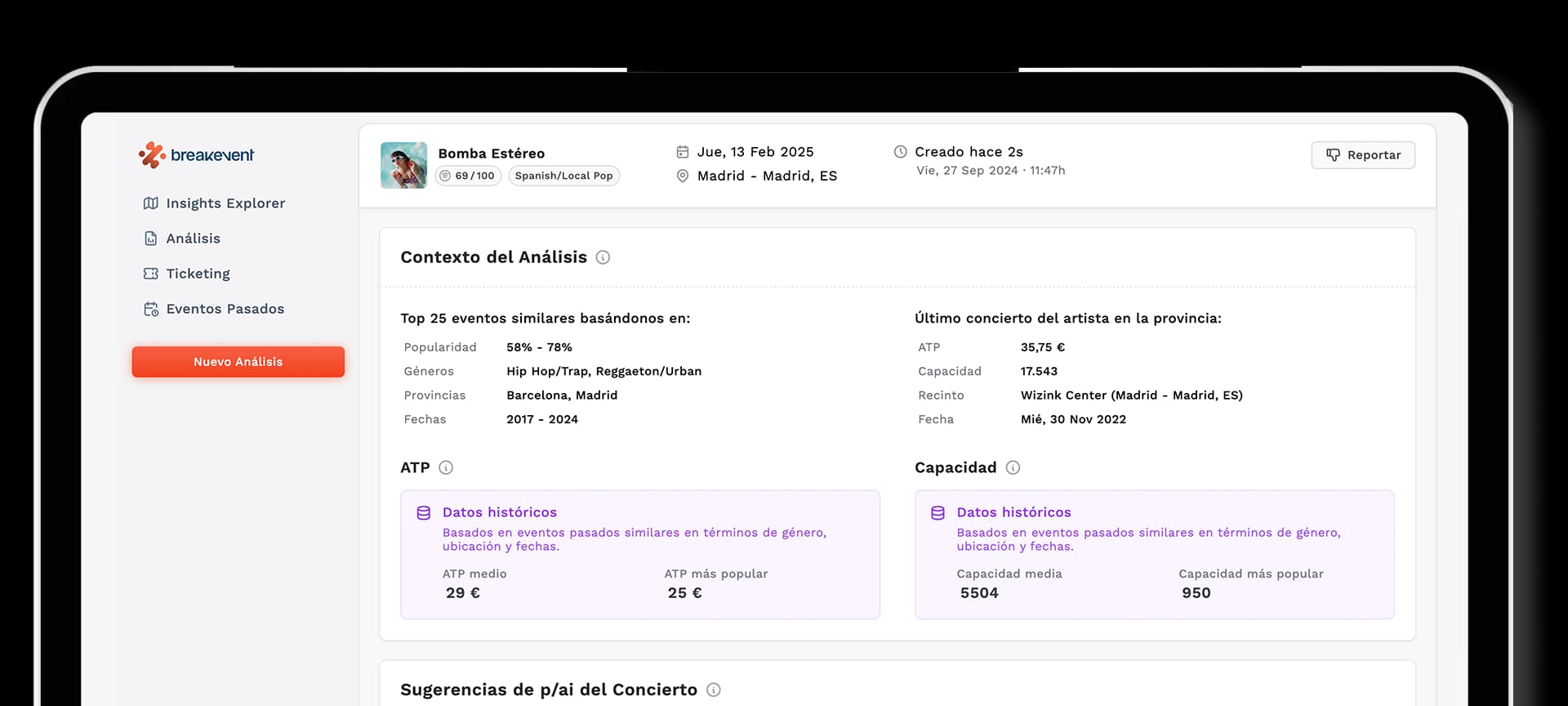Open the Análisis section
The width and height of the screenshot is (1568, 706).
181,239
